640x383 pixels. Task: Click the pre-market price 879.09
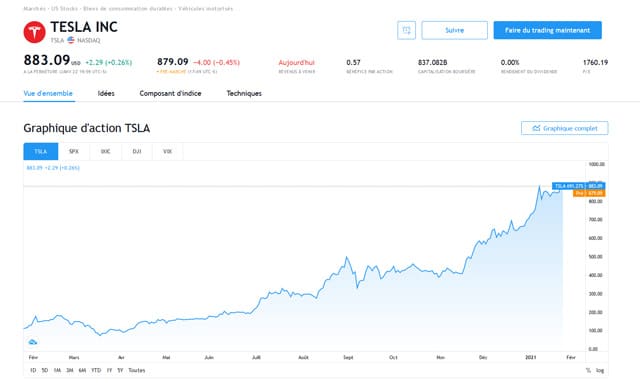point(173,62)
